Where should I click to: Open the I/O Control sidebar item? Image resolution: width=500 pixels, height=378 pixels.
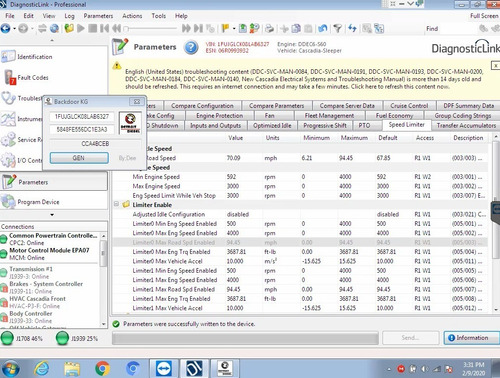(x=22, y=160)
